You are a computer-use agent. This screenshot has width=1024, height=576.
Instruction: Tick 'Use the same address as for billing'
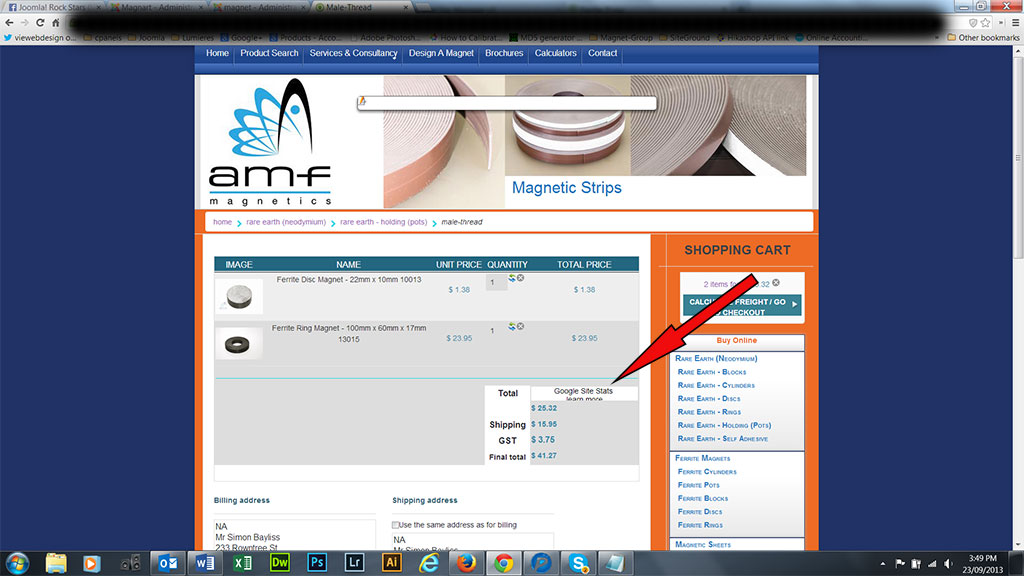(395, 525)
